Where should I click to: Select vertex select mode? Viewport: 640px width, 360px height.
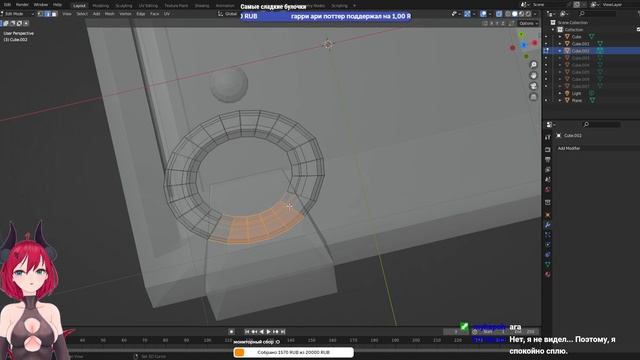[x=40, y=14]
